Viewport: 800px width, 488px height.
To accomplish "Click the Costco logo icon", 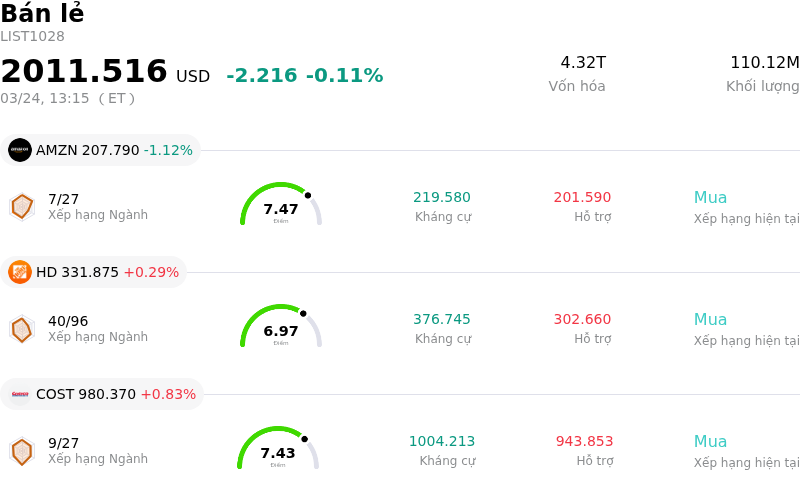I will pyautogui.click(x=20, y=394).
